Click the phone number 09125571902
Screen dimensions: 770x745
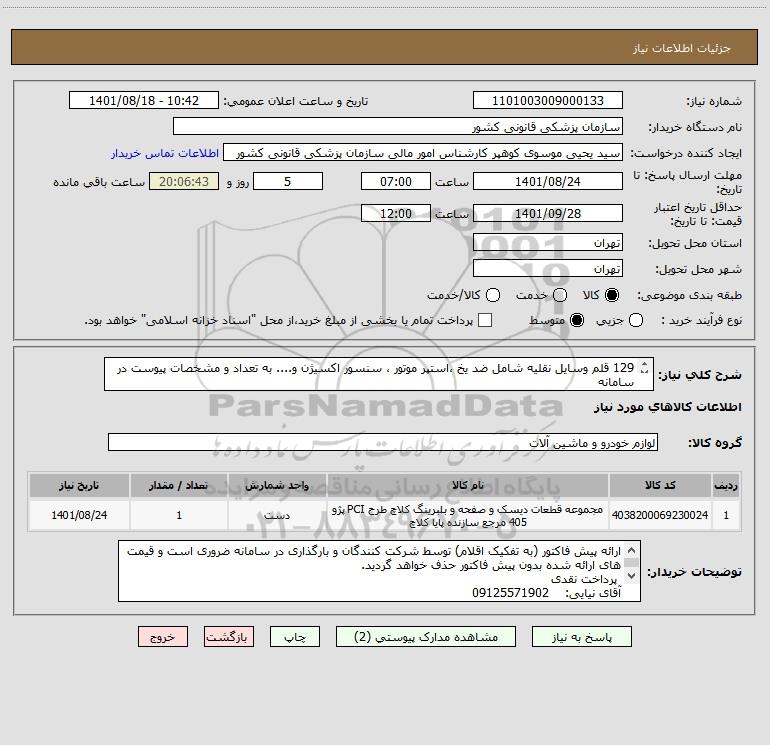coord(510,593)
